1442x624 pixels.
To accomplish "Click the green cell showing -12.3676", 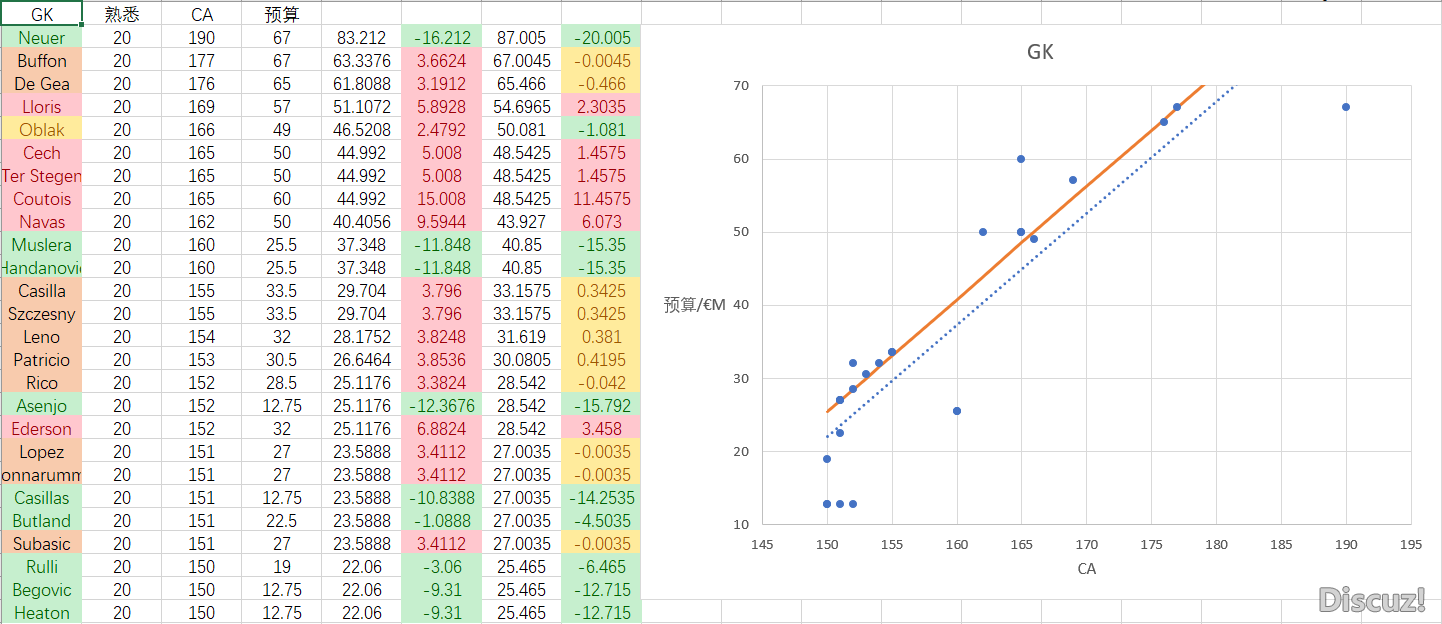I will coord(442,406).
